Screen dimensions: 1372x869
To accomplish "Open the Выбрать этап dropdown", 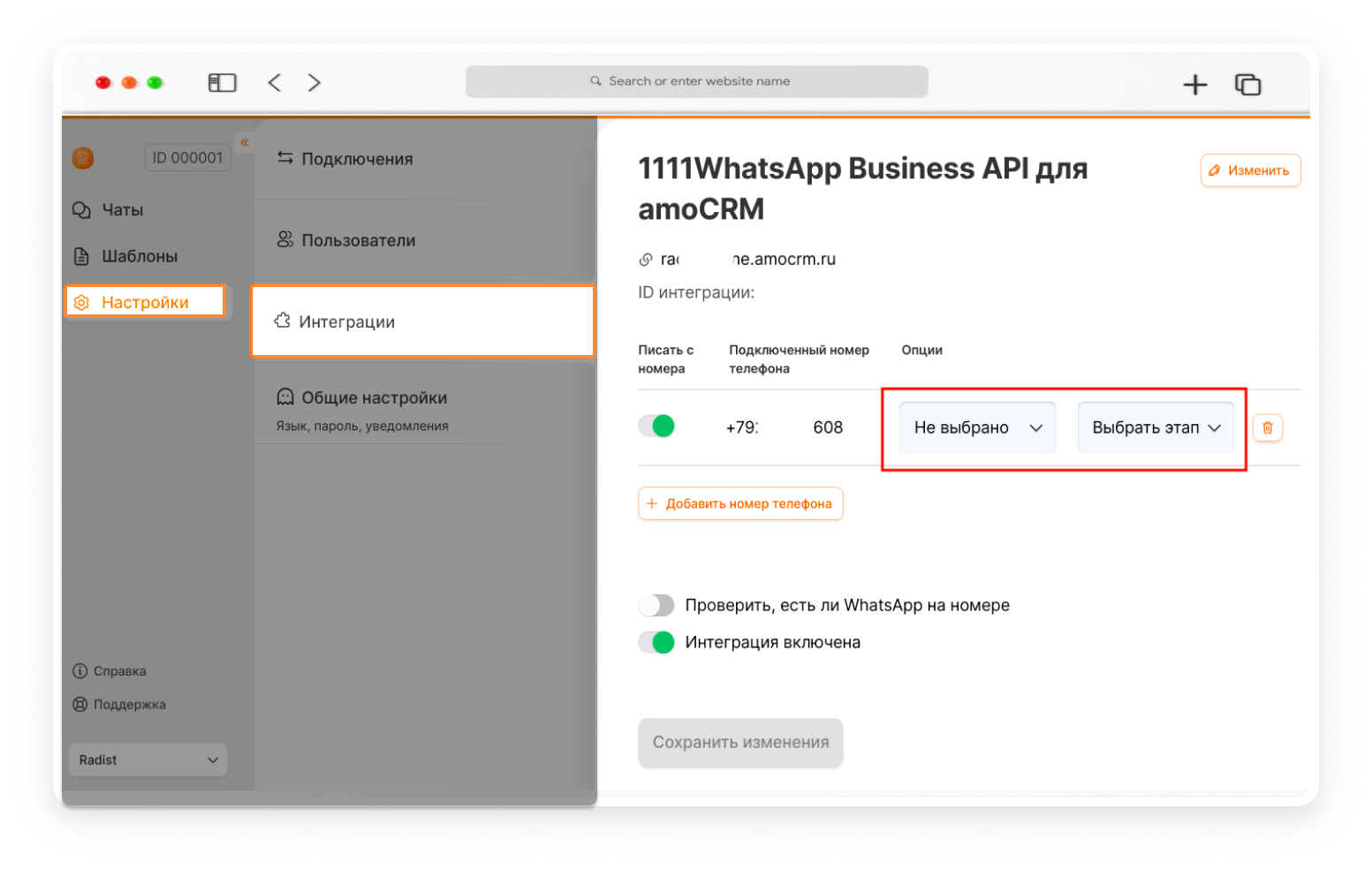I will [x=1156, y=427].
